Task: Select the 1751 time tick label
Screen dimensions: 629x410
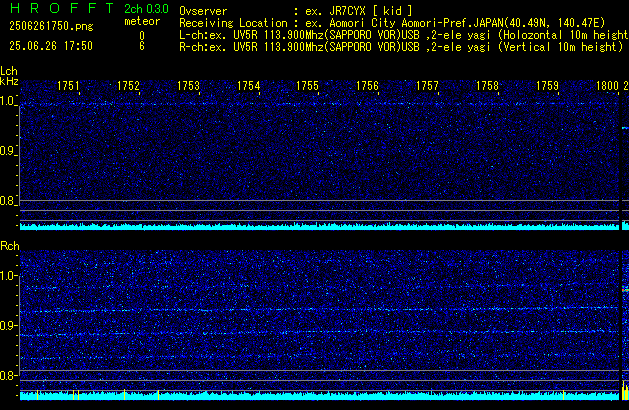Action: pyautogui.click(x=68, y=86)
